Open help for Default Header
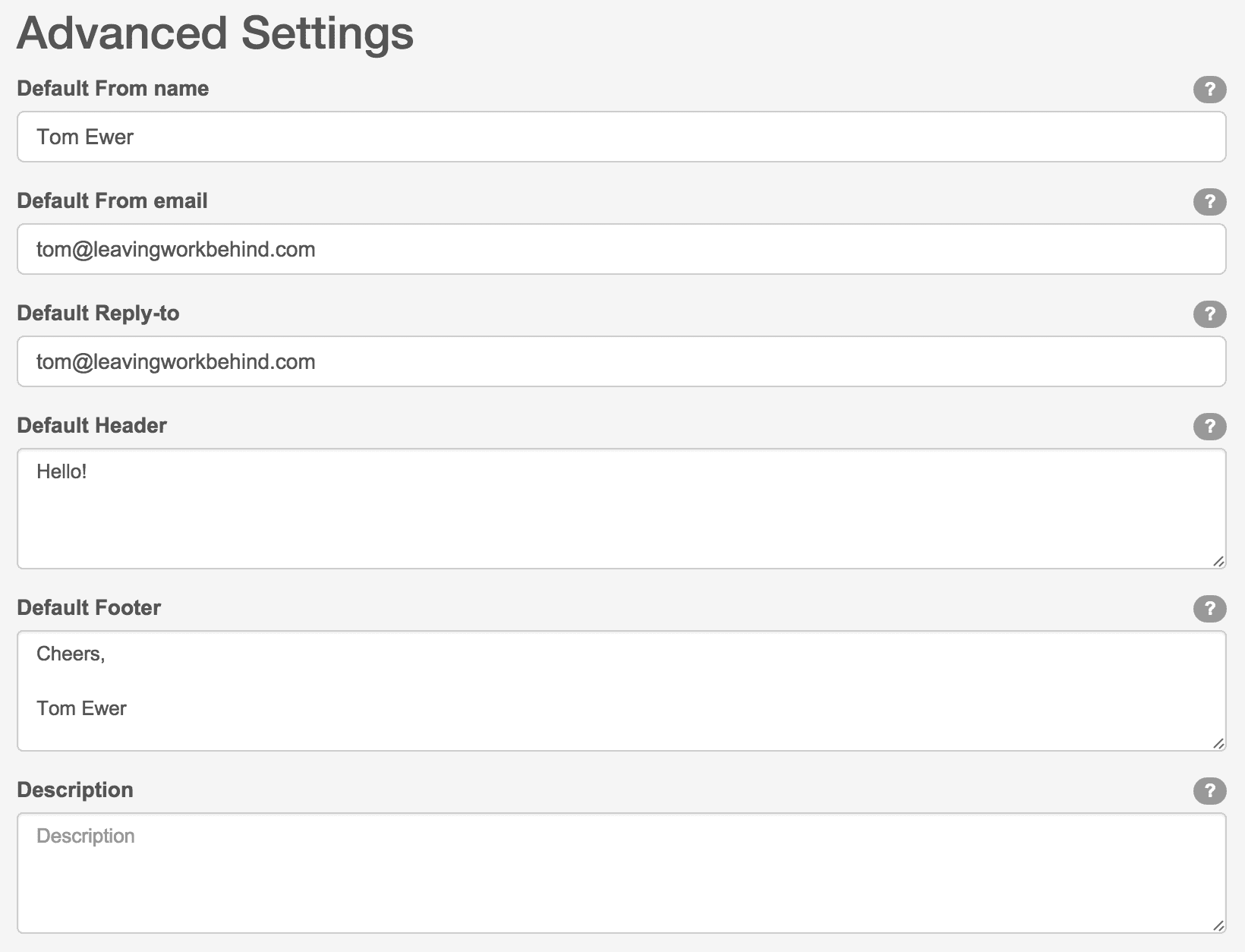The height and width of the screenshot is (952, 1245). coord(1209,427)
